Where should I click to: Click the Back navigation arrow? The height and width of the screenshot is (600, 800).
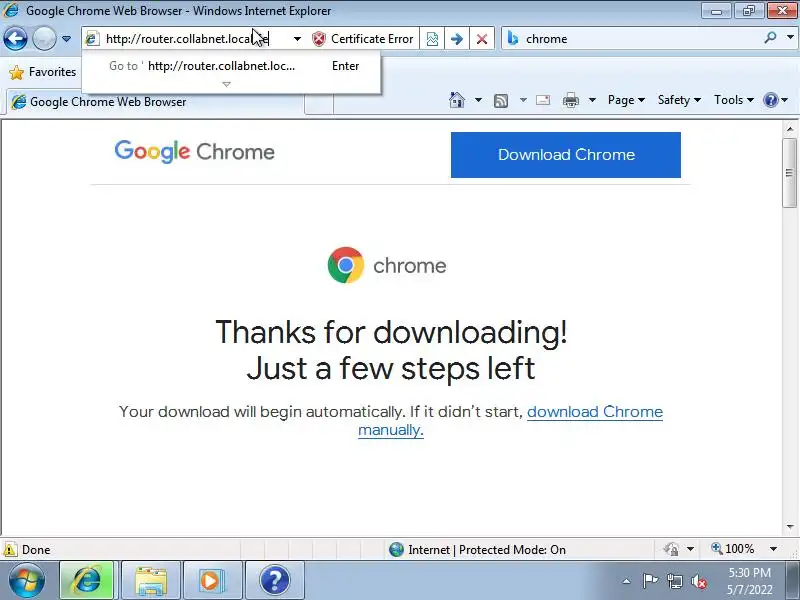point(15,38)
